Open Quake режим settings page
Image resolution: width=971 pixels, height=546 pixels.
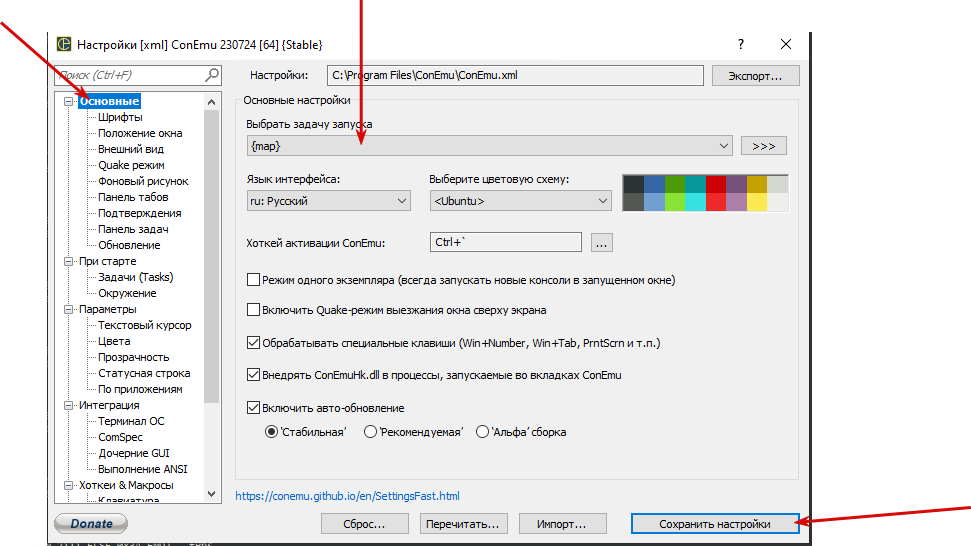click(x=131, y=165)
